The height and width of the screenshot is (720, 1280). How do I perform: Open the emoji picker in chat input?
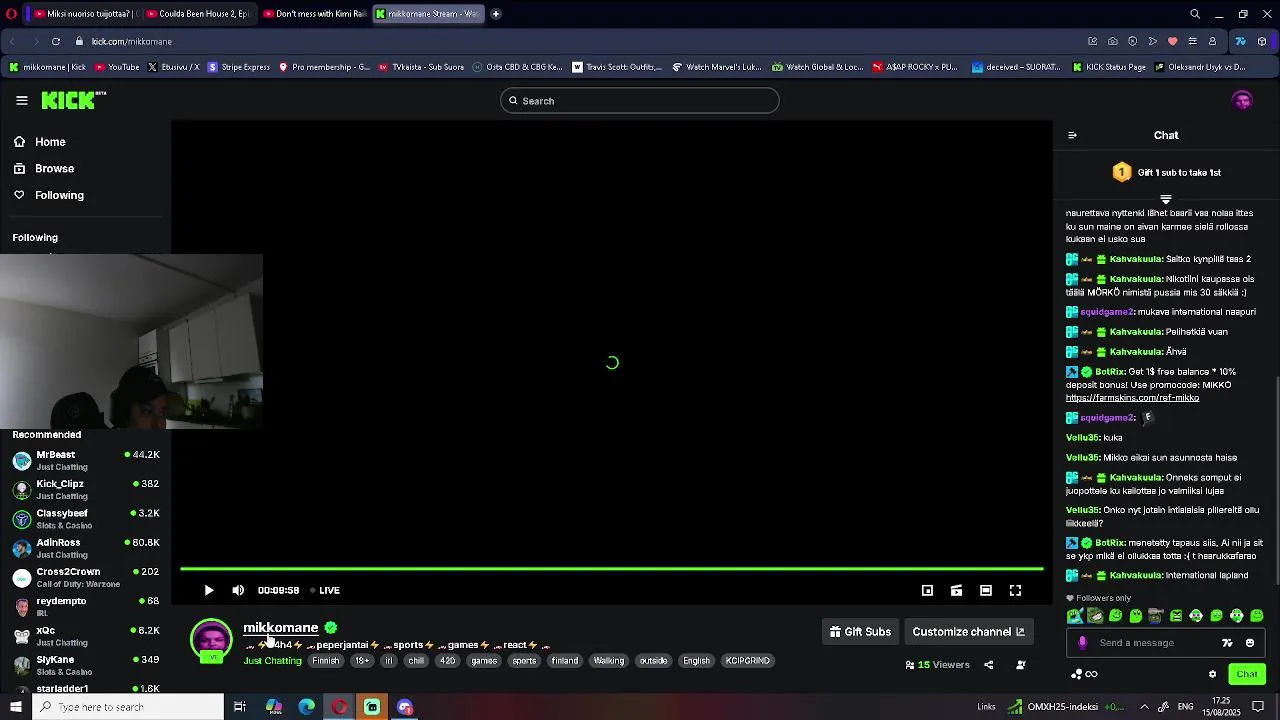tap(1250, 643)
